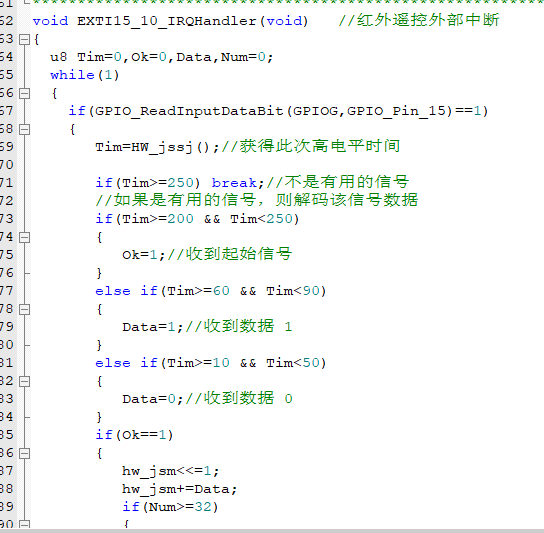Click the comment 收到起始信号
Viewport: 544px width, 533px height.
click(x=230, y=254)
